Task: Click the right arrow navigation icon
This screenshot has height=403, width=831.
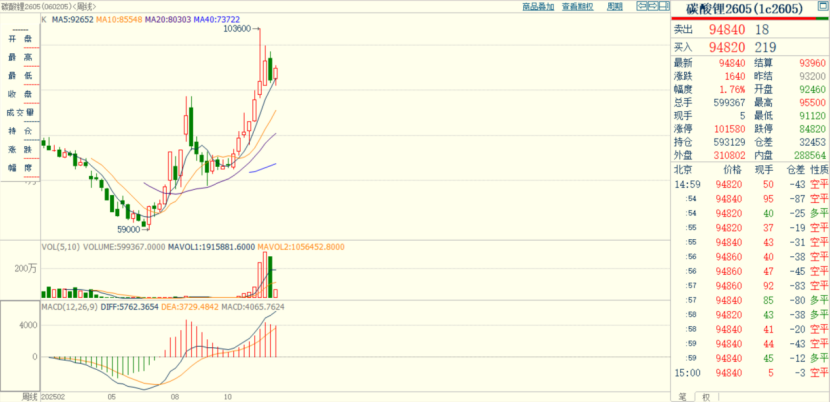Action: pyautogui.click(x=652, y=6)
